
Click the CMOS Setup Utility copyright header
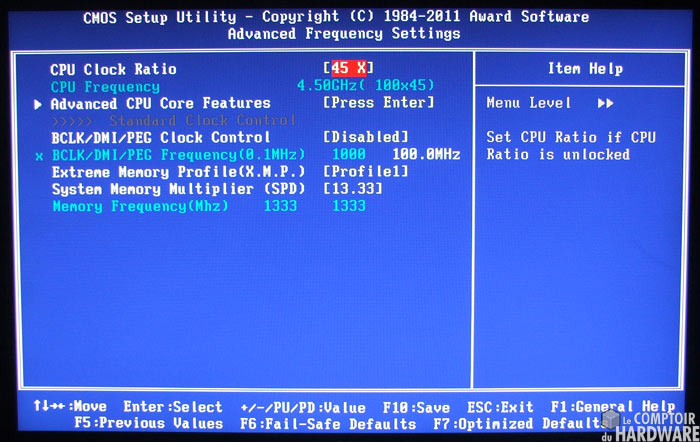tap(336, 17)
